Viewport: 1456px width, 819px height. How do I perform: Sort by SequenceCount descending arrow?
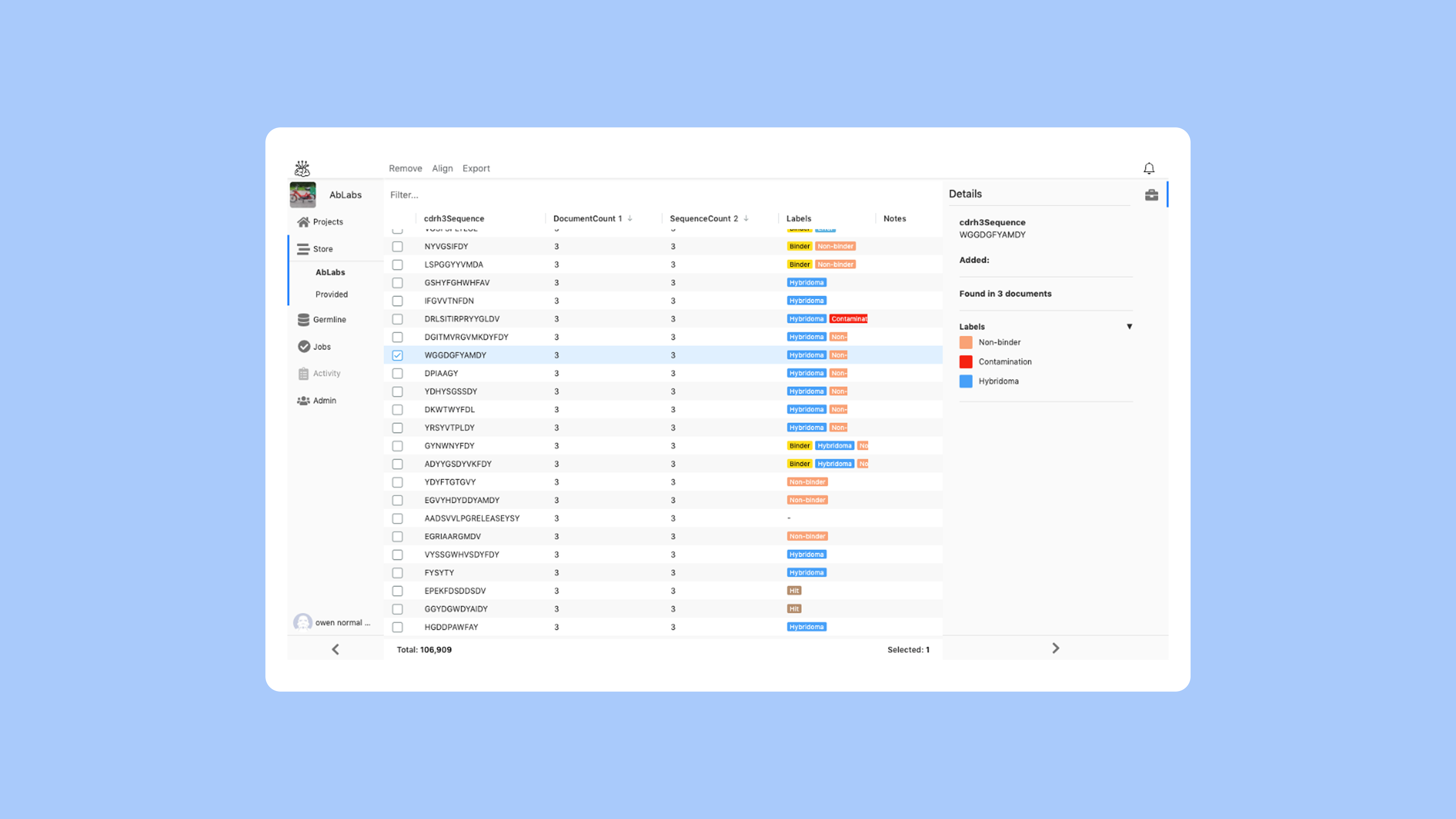[x=746, y=218]
